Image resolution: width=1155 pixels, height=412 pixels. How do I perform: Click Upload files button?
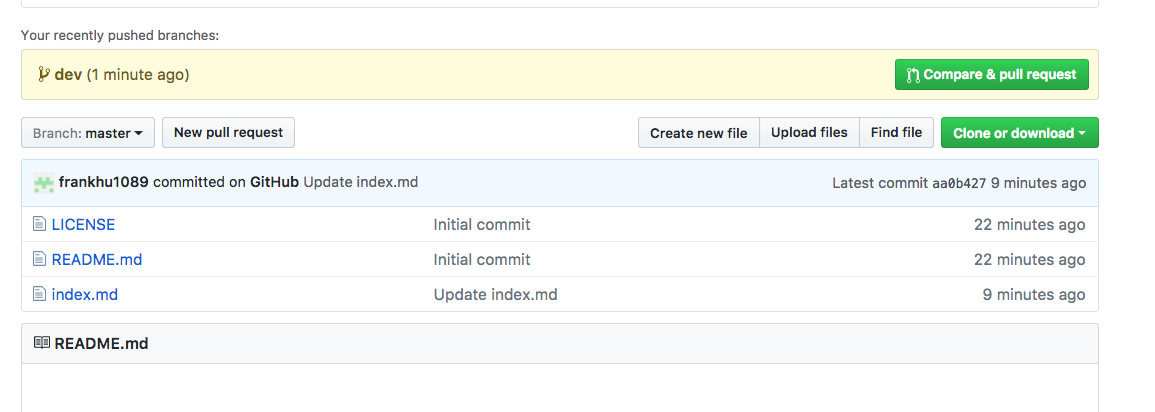pyautogui.click(x=810, y=133)
